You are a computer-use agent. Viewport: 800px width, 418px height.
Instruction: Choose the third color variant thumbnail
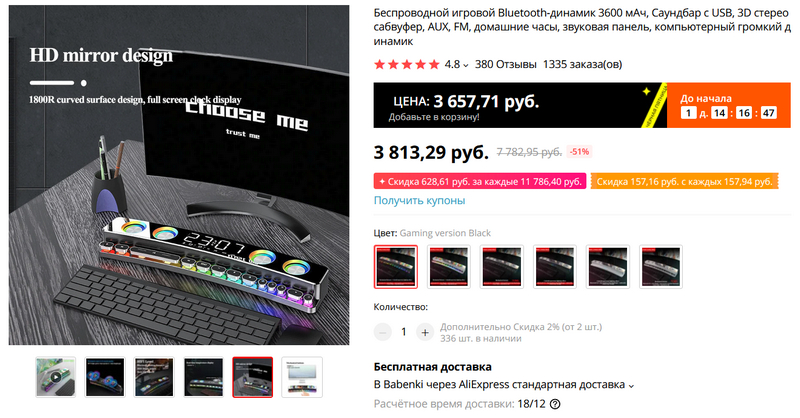[502, 266]
